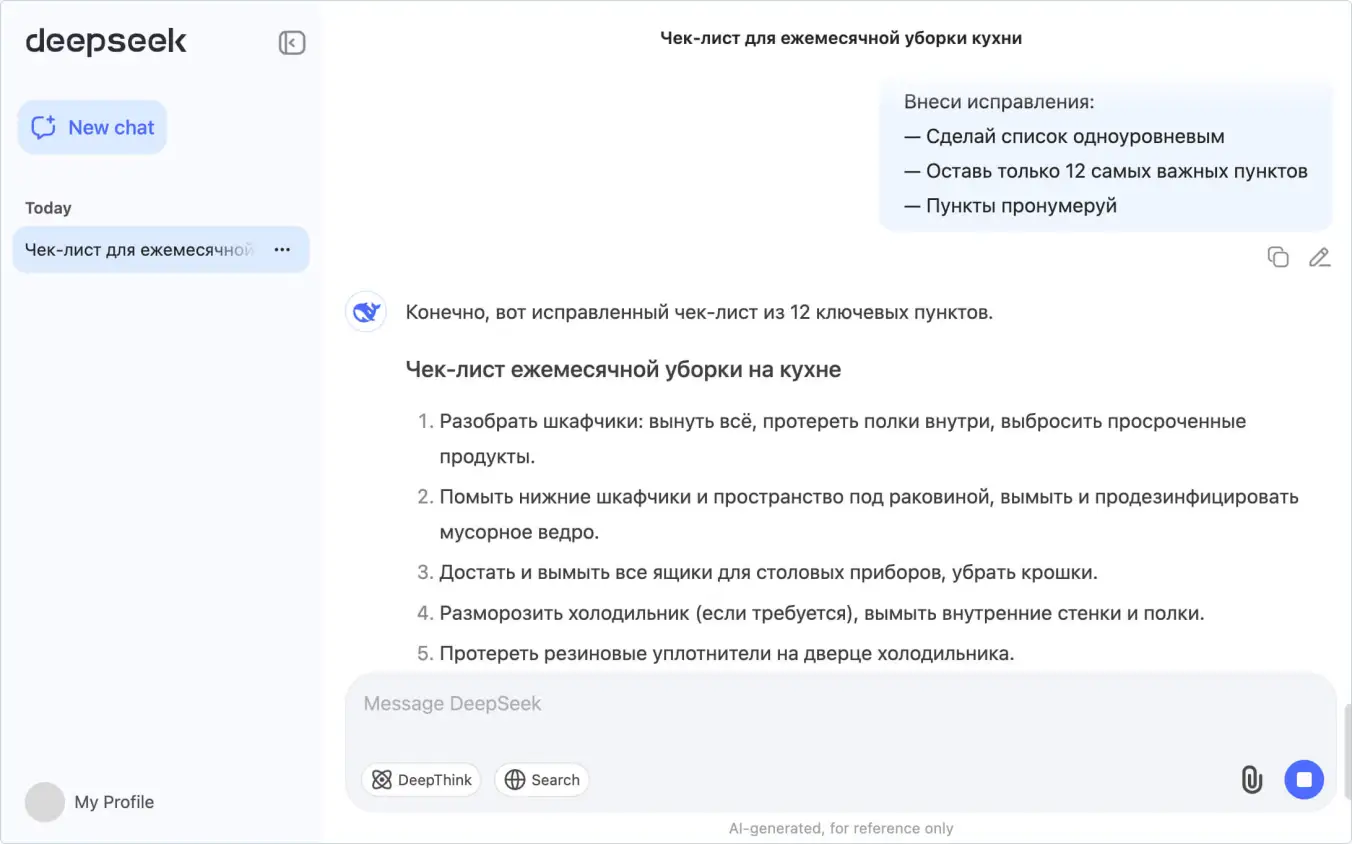The height and width of the screenshot is (844, 1352).
Task: Copy the user message with copy icon
Action: (1278, 257)
